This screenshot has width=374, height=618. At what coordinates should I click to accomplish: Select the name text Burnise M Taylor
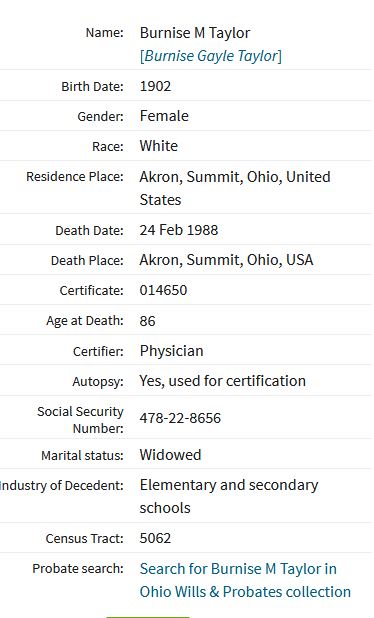195,33
